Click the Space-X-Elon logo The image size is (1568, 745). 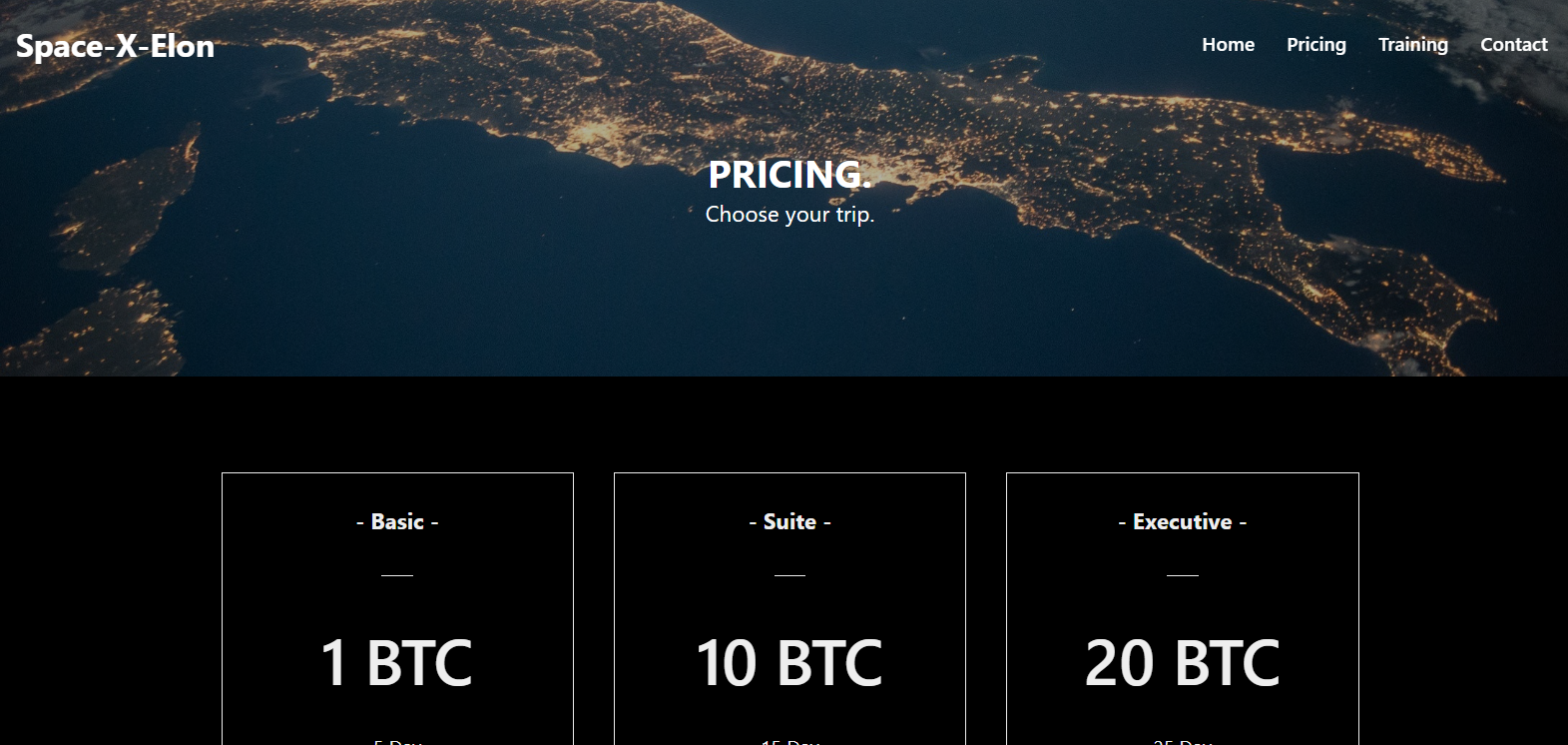click(x=115, y=46)
